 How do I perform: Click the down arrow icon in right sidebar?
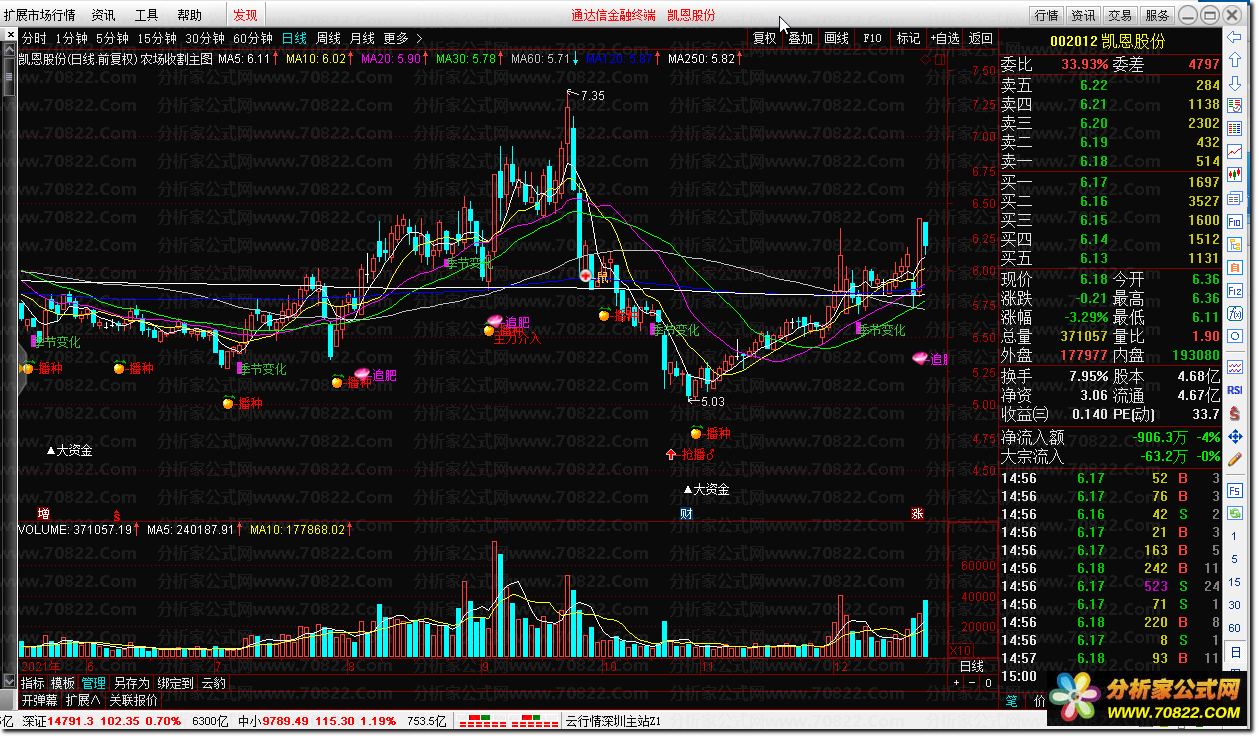tap(1235, 83)
